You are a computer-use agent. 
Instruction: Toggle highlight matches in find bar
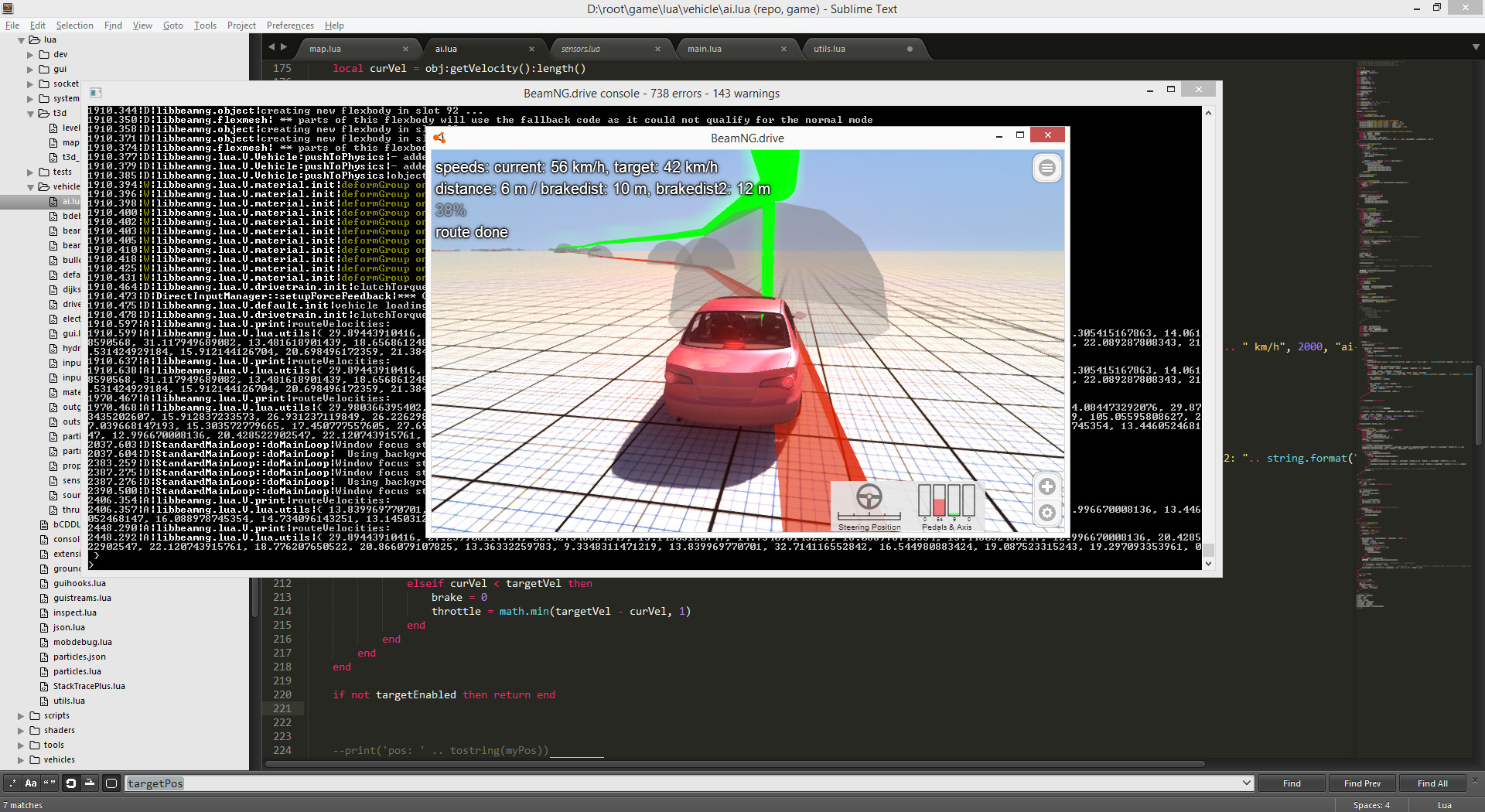[x=111, y=783]
